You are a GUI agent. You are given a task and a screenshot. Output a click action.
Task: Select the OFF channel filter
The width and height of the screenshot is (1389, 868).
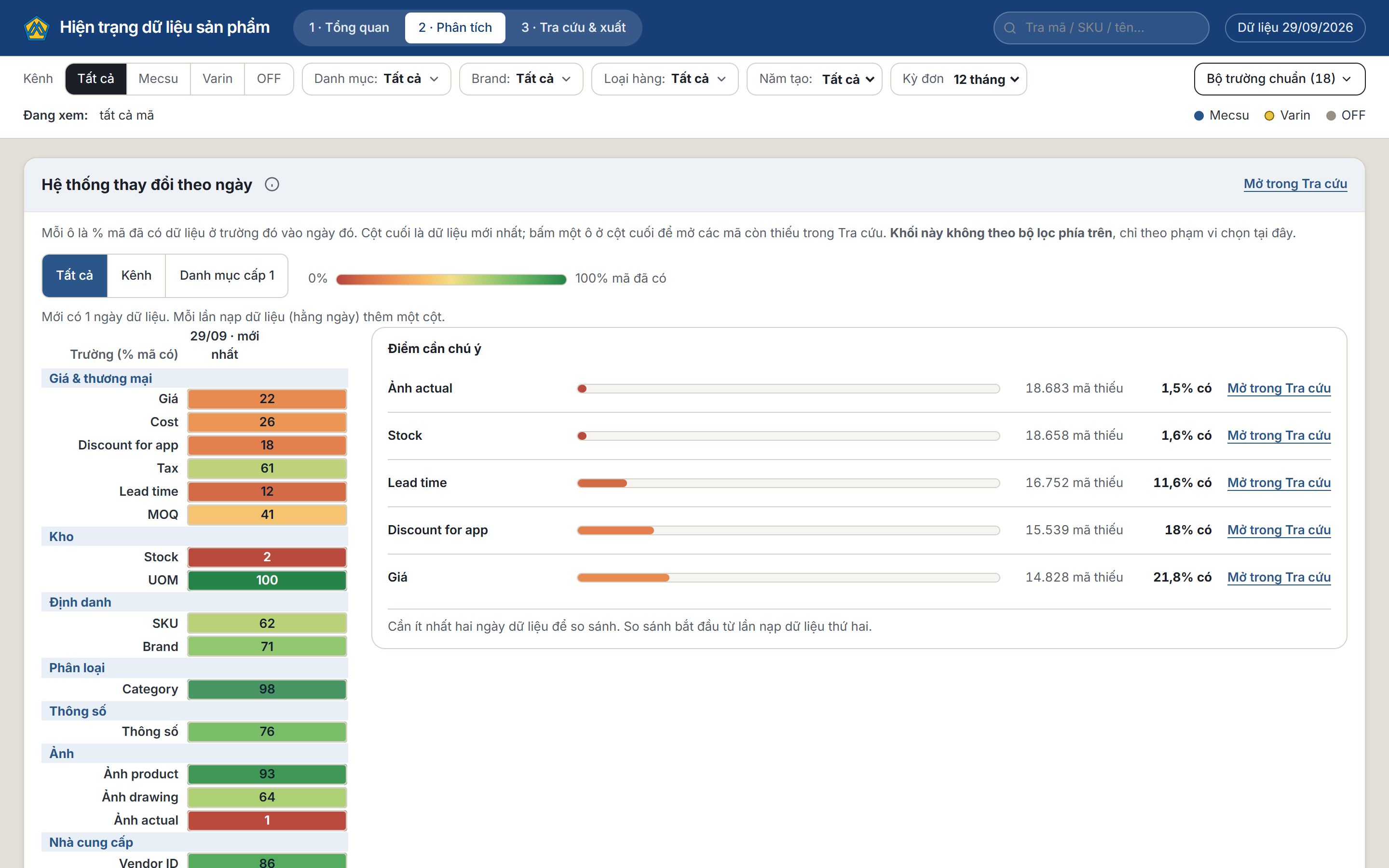coord(269,79)
